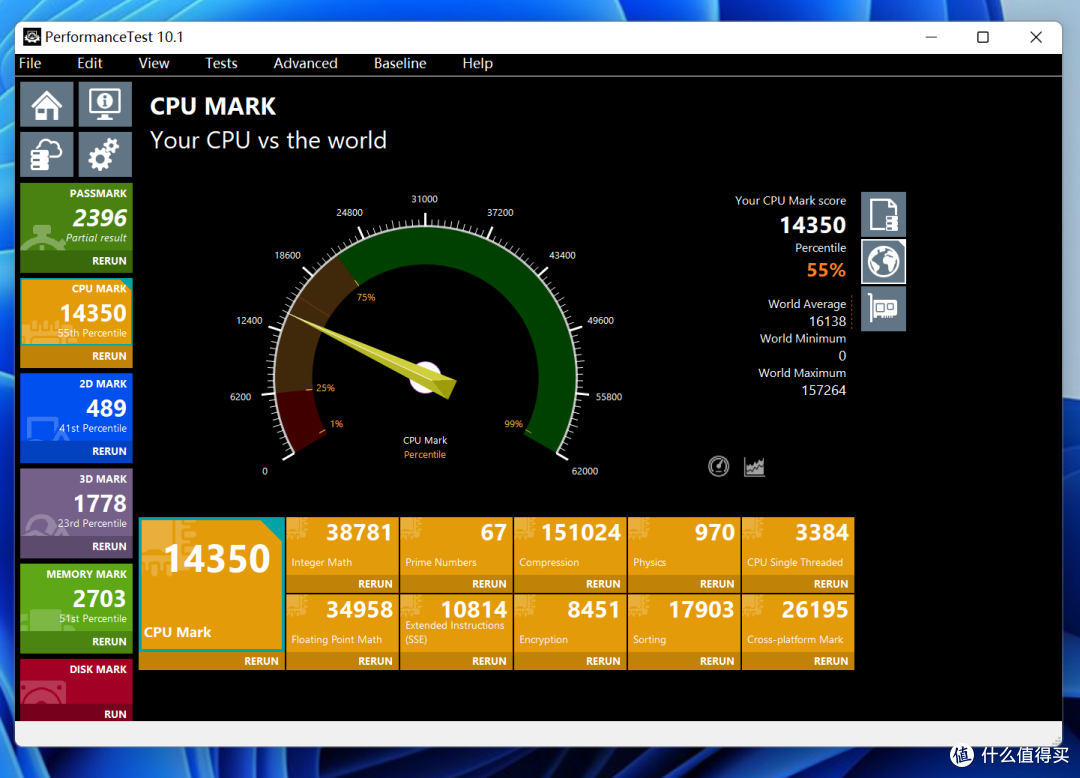The width and height of the screenshot is (1080, 778).
Task: Minimize the PerformanceTest window
Action: click(x=931, y=37)
